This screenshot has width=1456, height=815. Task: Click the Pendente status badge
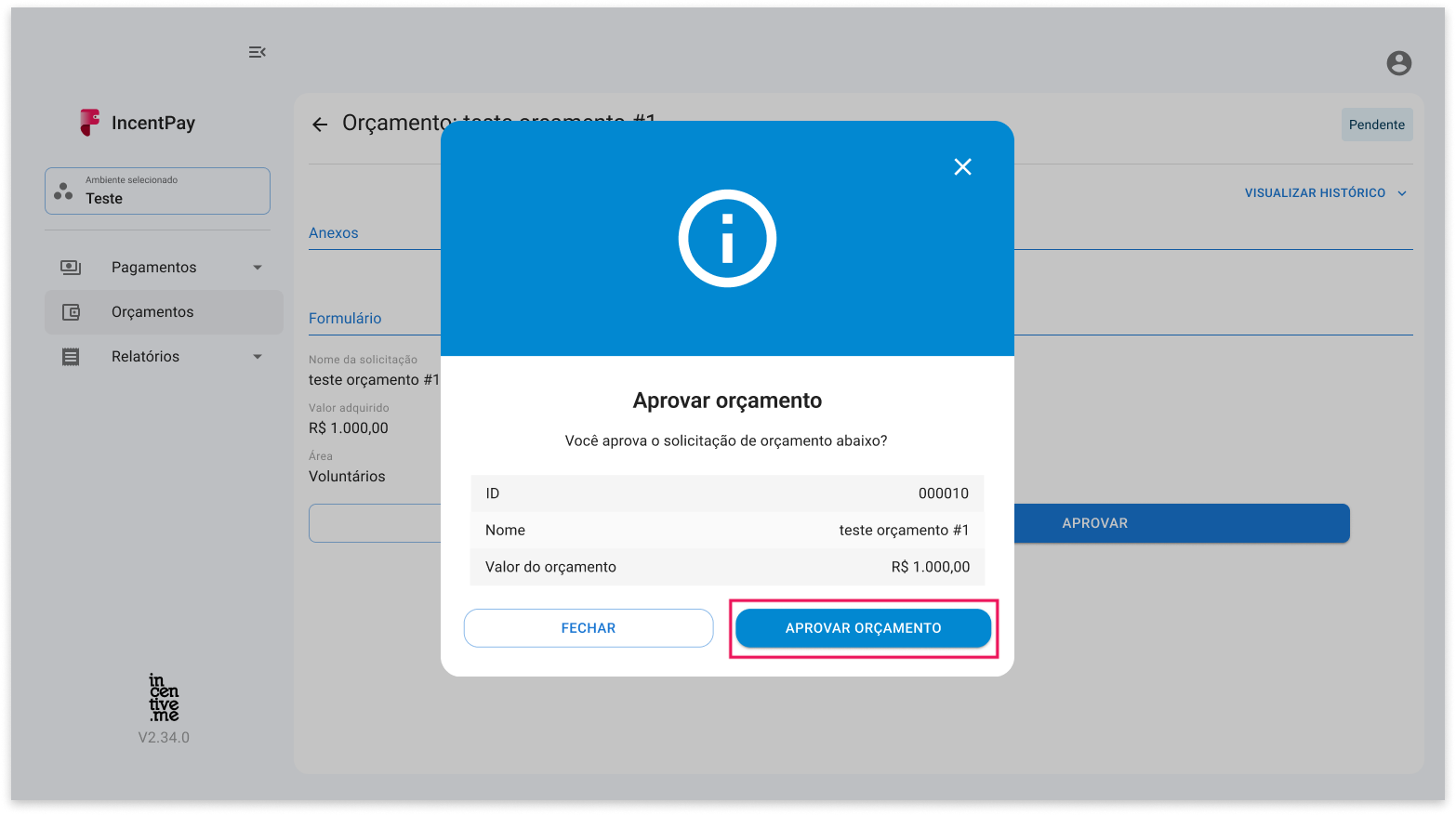pos(1377,125)
